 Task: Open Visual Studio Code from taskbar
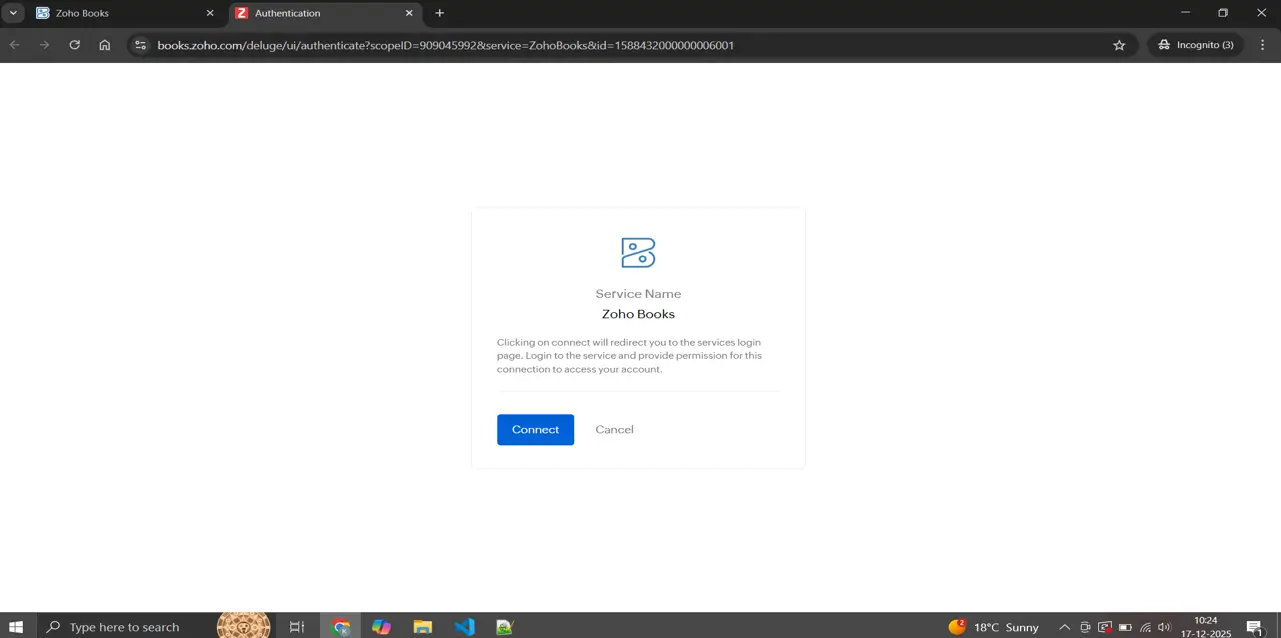tap(464, 627)
